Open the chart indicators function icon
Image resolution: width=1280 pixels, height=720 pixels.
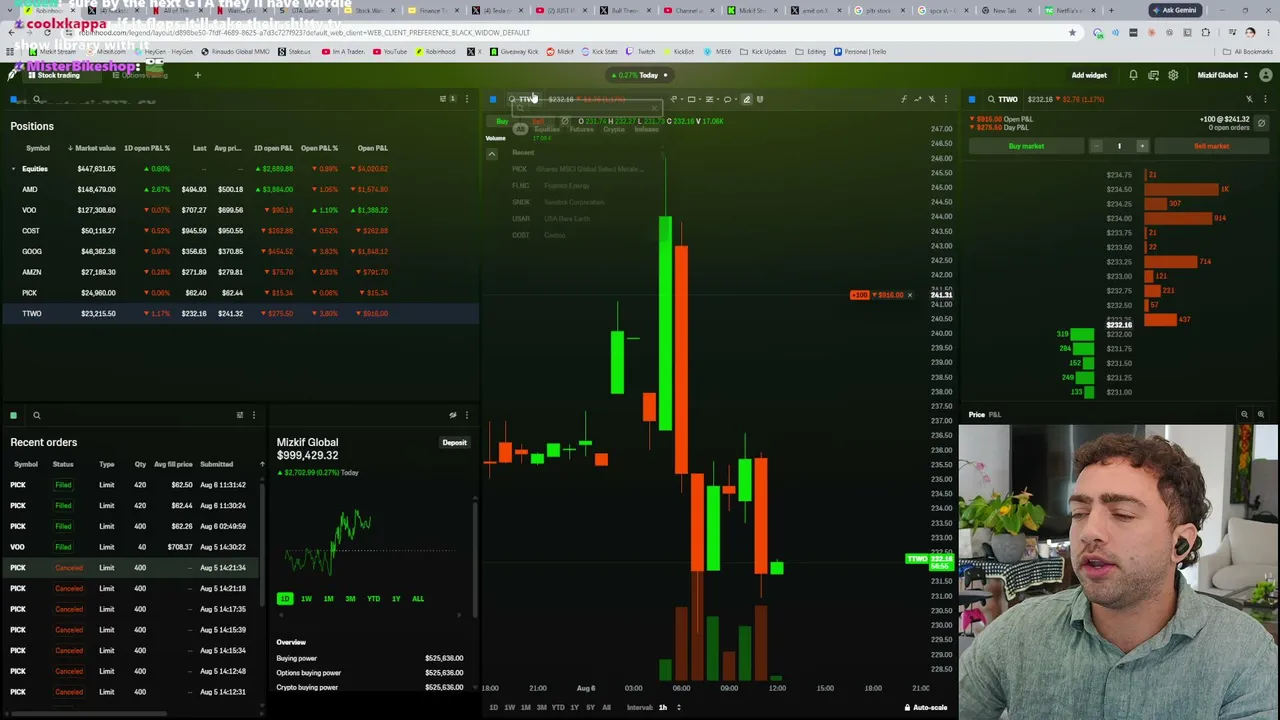(x=904, y=99)
